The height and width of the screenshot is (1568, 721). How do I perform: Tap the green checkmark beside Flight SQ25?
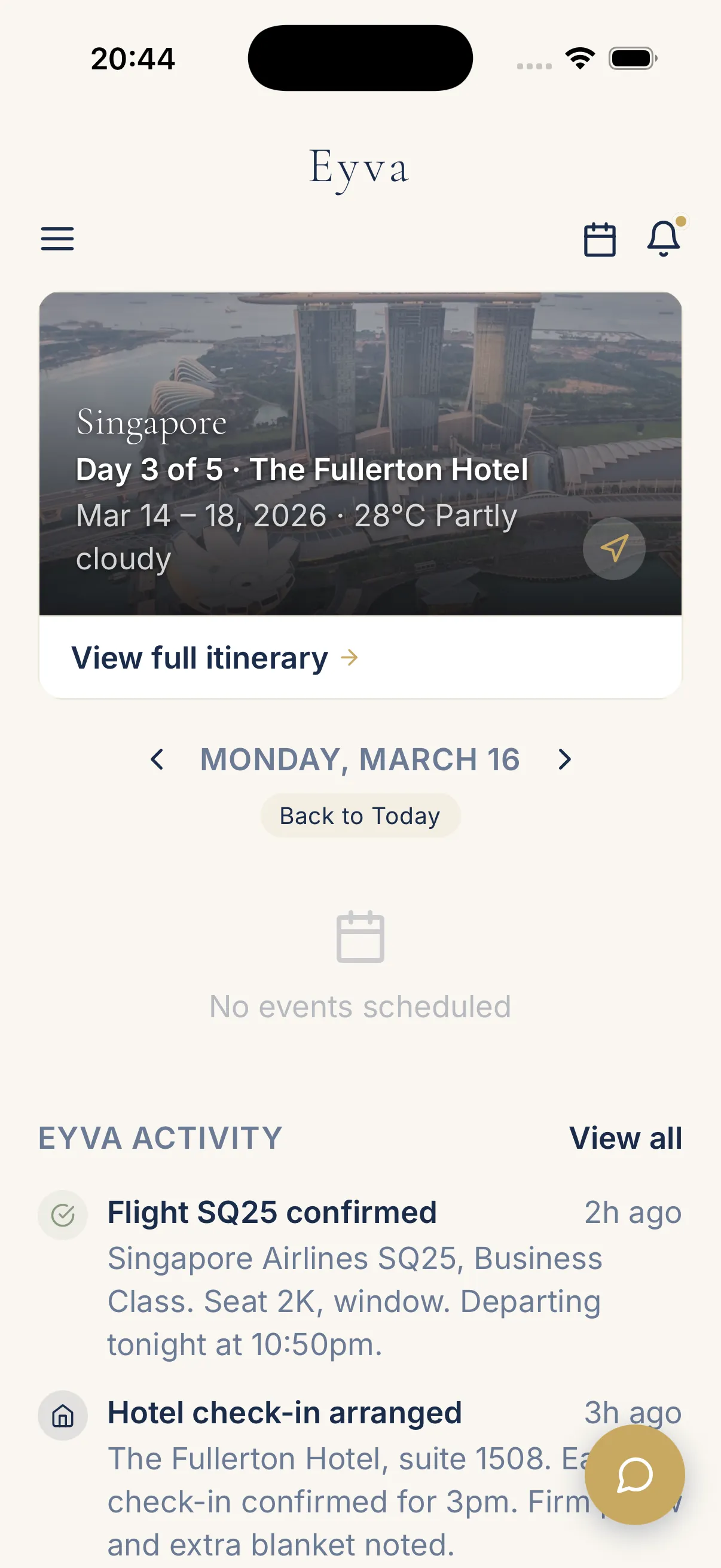[x=63, y=1215]
